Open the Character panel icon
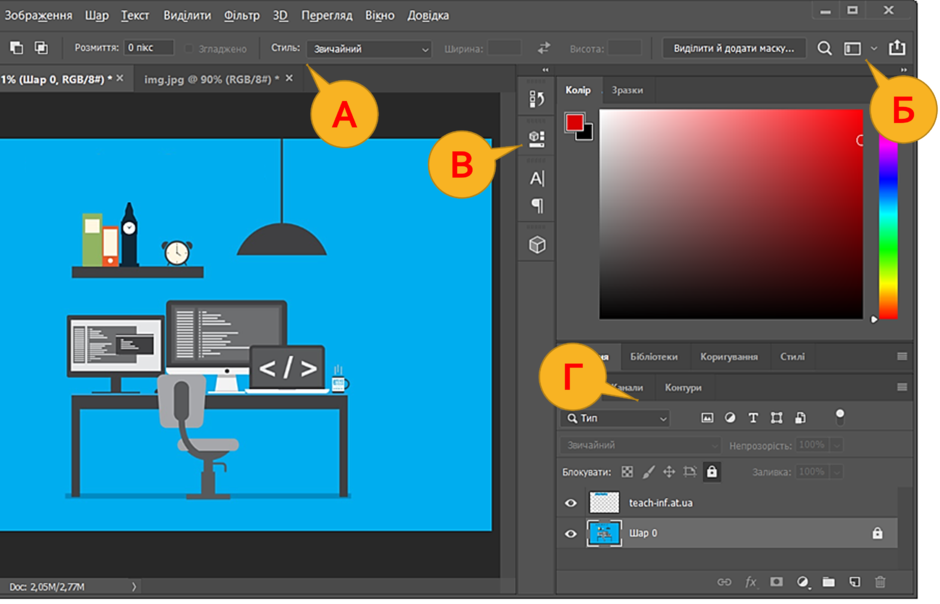 [x=537, y=178]
